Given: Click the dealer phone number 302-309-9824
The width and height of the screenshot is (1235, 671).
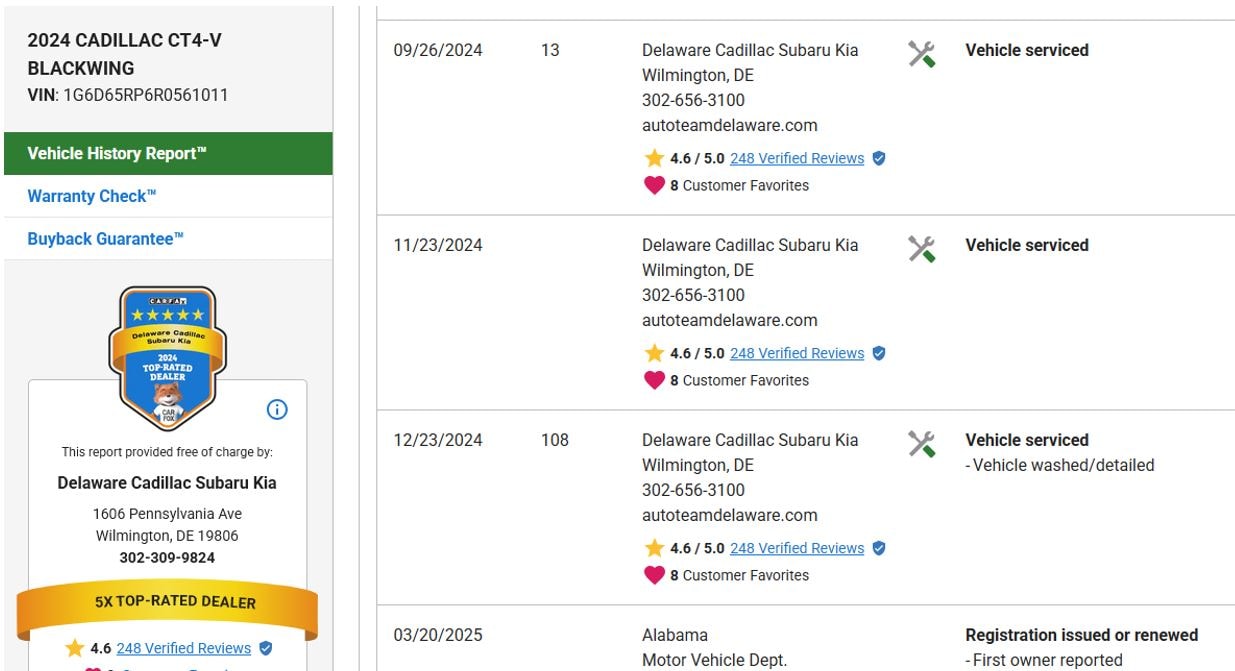Looking at the screenshot, I should click(x=167, y=558).
